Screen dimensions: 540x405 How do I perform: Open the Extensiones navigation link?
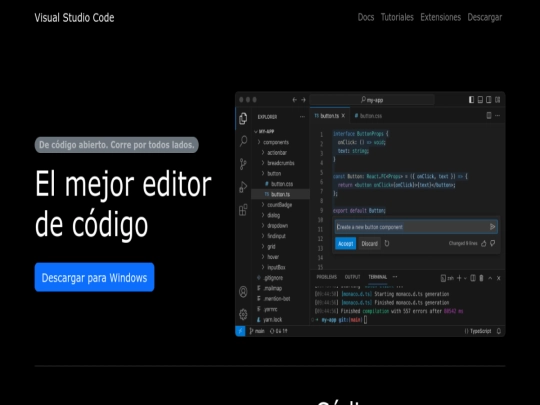point(440,17)
